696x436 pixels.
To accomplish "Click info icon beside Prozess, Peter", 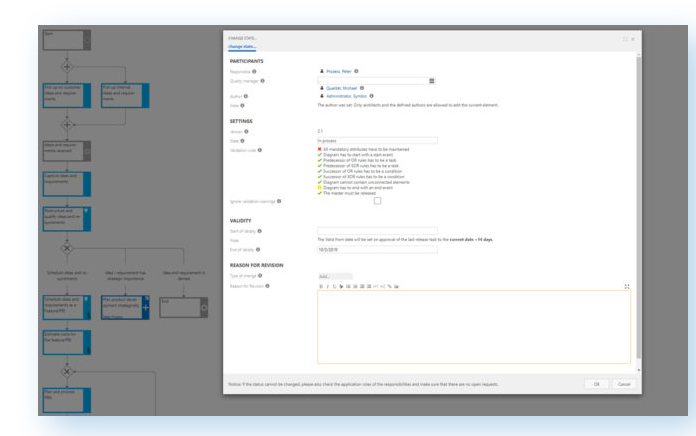I will pos(357,71).
